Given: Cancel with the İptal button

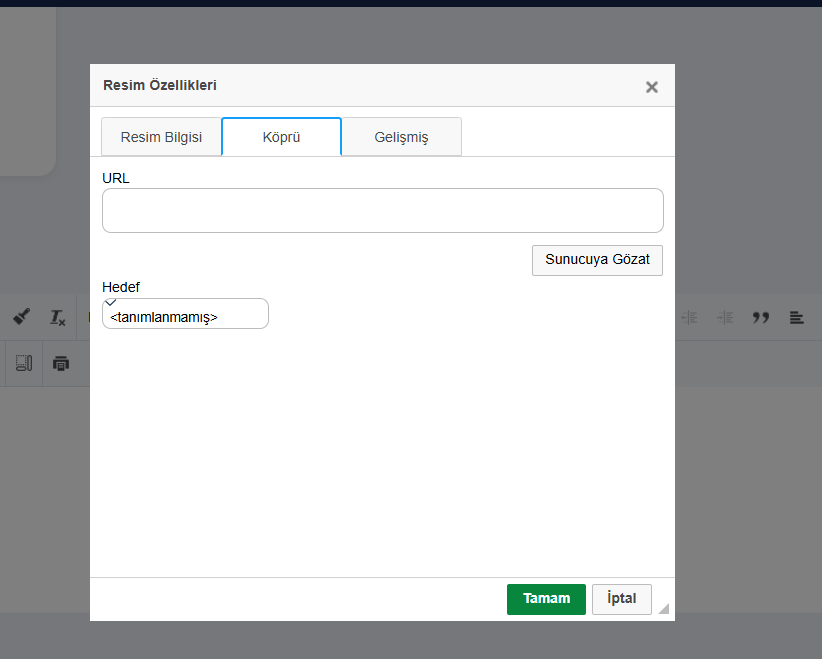Looking at the screenshot, I should click(x=622, y=599).
